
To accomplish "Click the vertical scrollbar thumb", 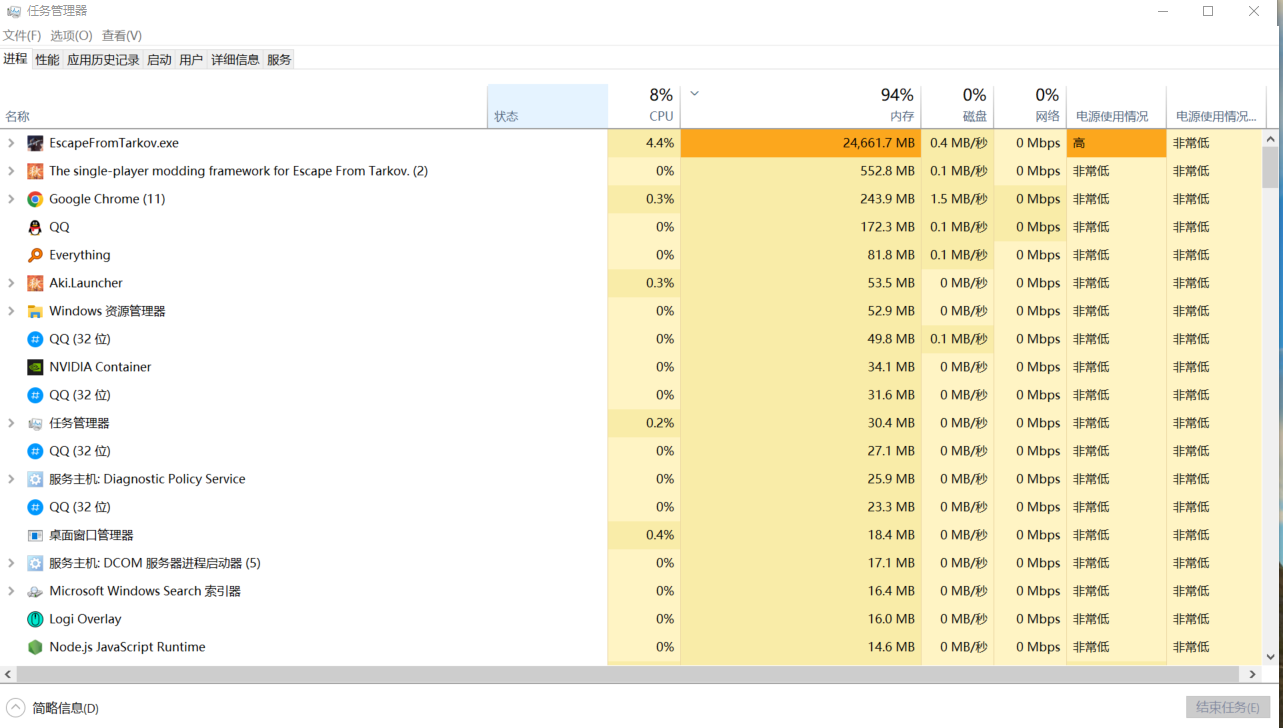I will (1271, 168).
